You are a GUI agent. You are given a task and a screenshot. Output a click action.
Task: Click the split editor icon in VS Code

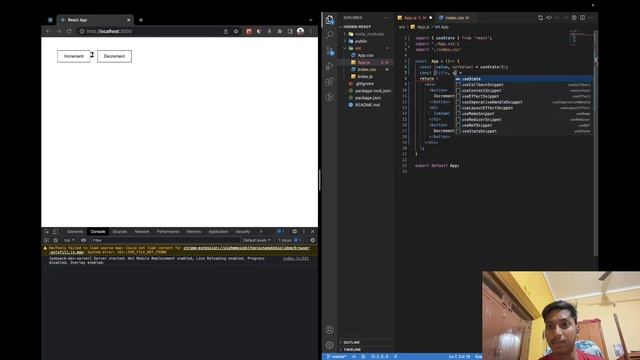pyautogui.click(x=582, y=18)
